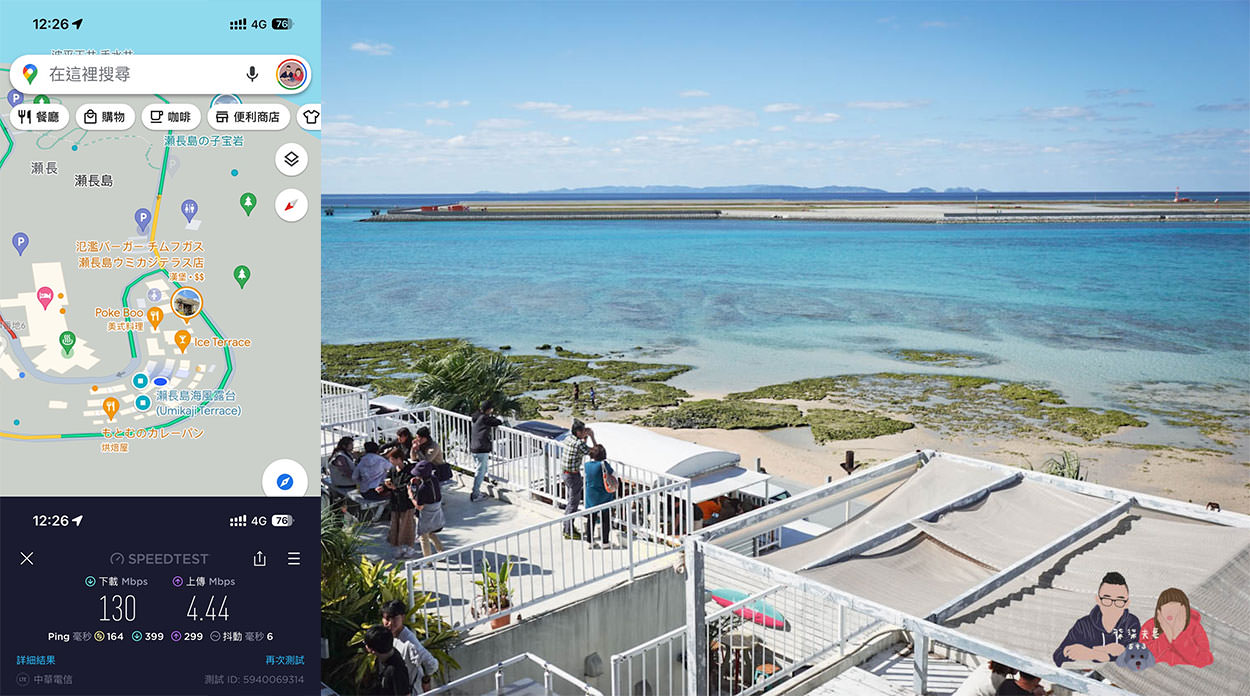Image resolution: width=1250 pixels, height=696 pixels.
Task: Tap the photo thumbnail pin on map
Action: click(186, 302)
